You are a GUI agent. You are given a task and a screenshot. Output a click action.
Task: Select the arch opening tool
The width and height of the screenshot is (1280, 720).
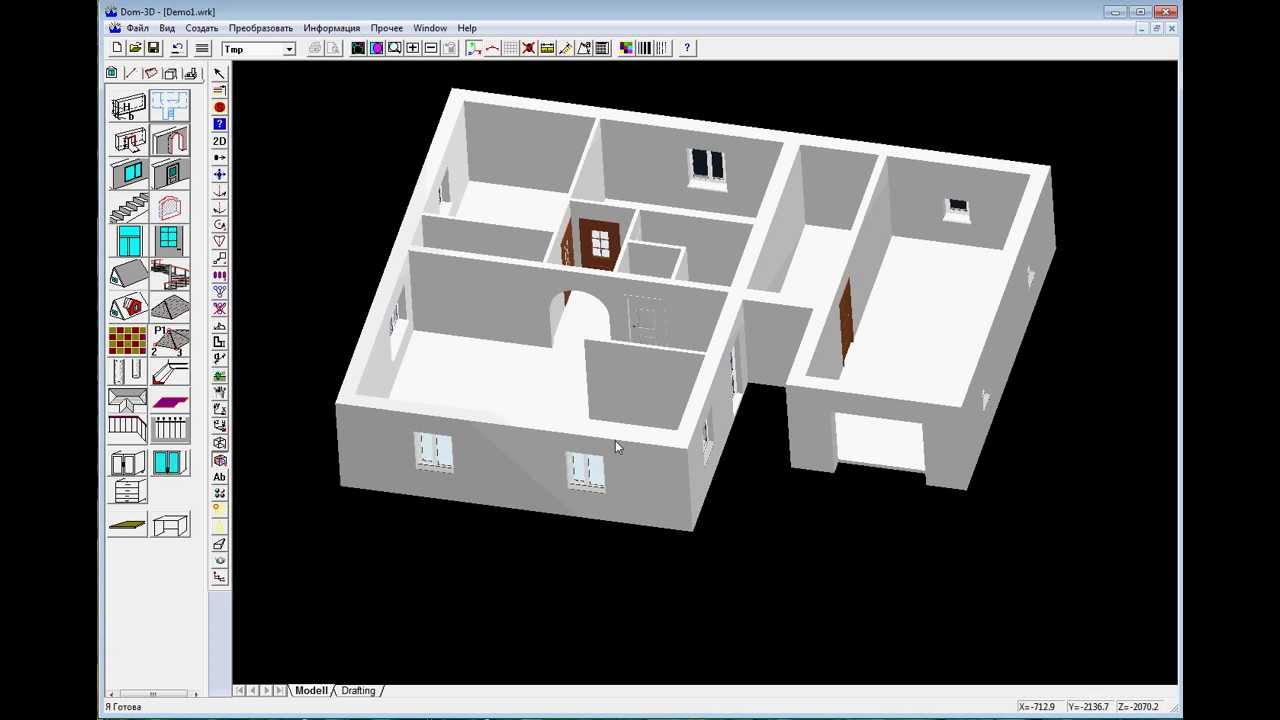coord(169,141)
